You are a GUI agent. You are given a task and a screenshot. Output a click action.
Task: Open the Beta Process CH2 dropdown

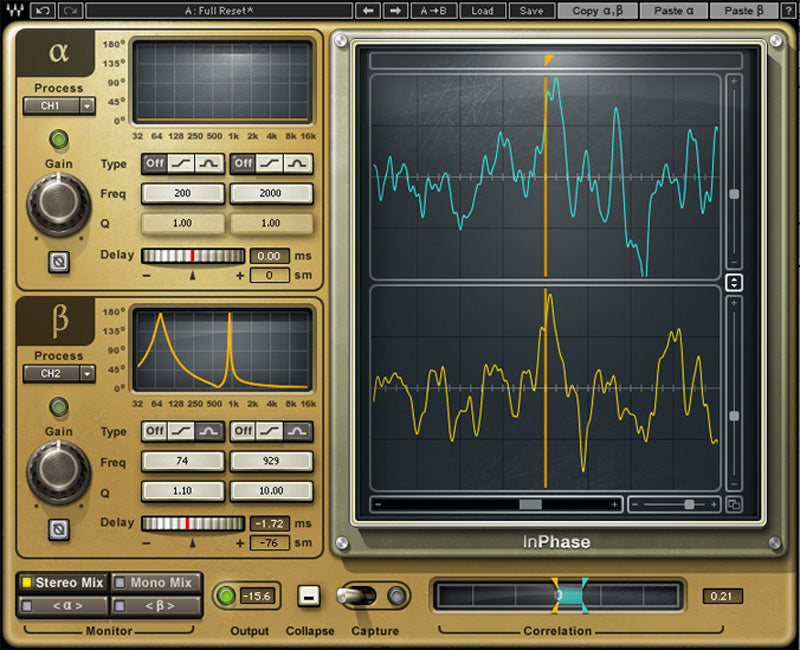58,374
